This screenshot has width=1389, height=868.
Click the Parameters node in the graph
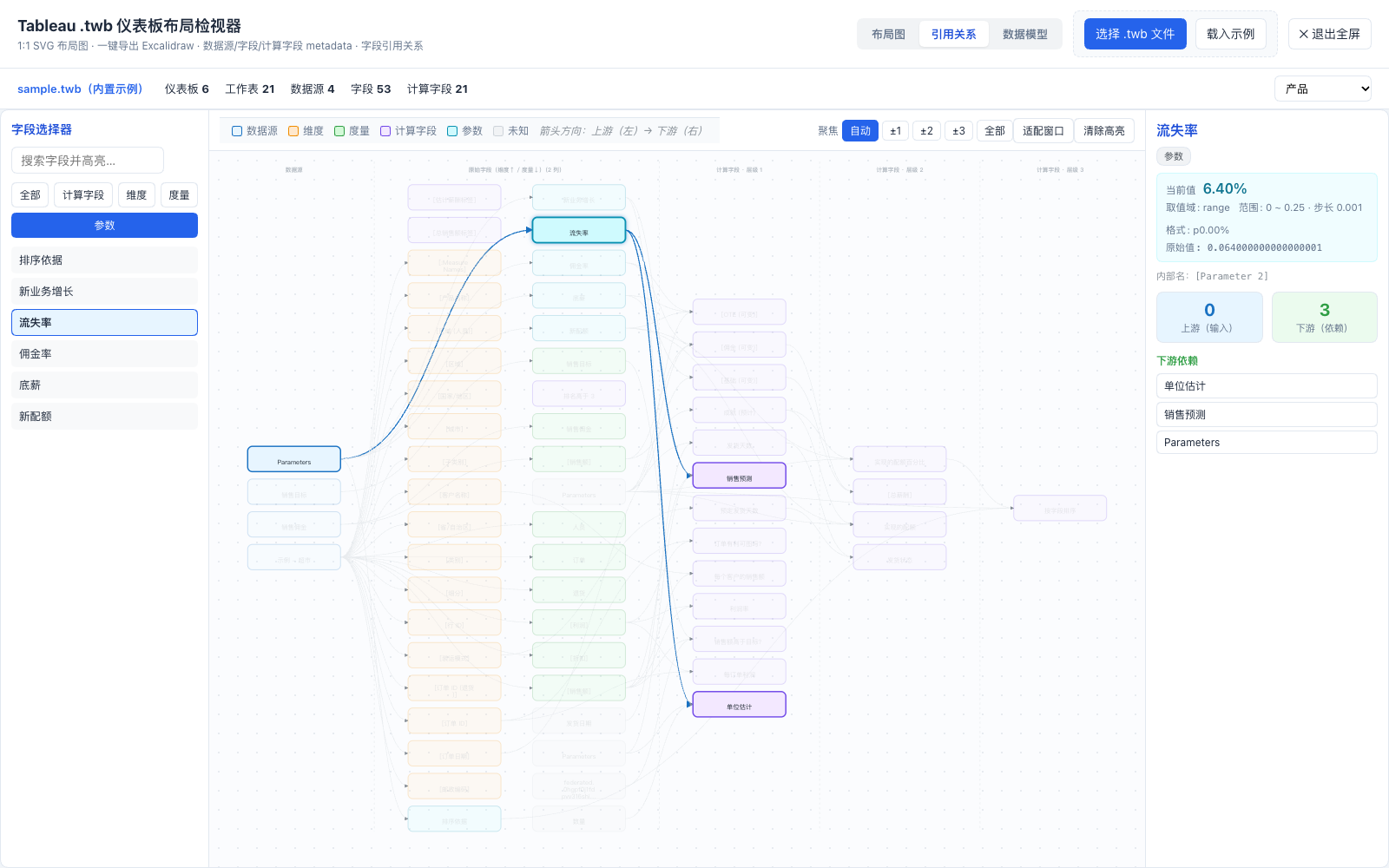click(294, 459)
